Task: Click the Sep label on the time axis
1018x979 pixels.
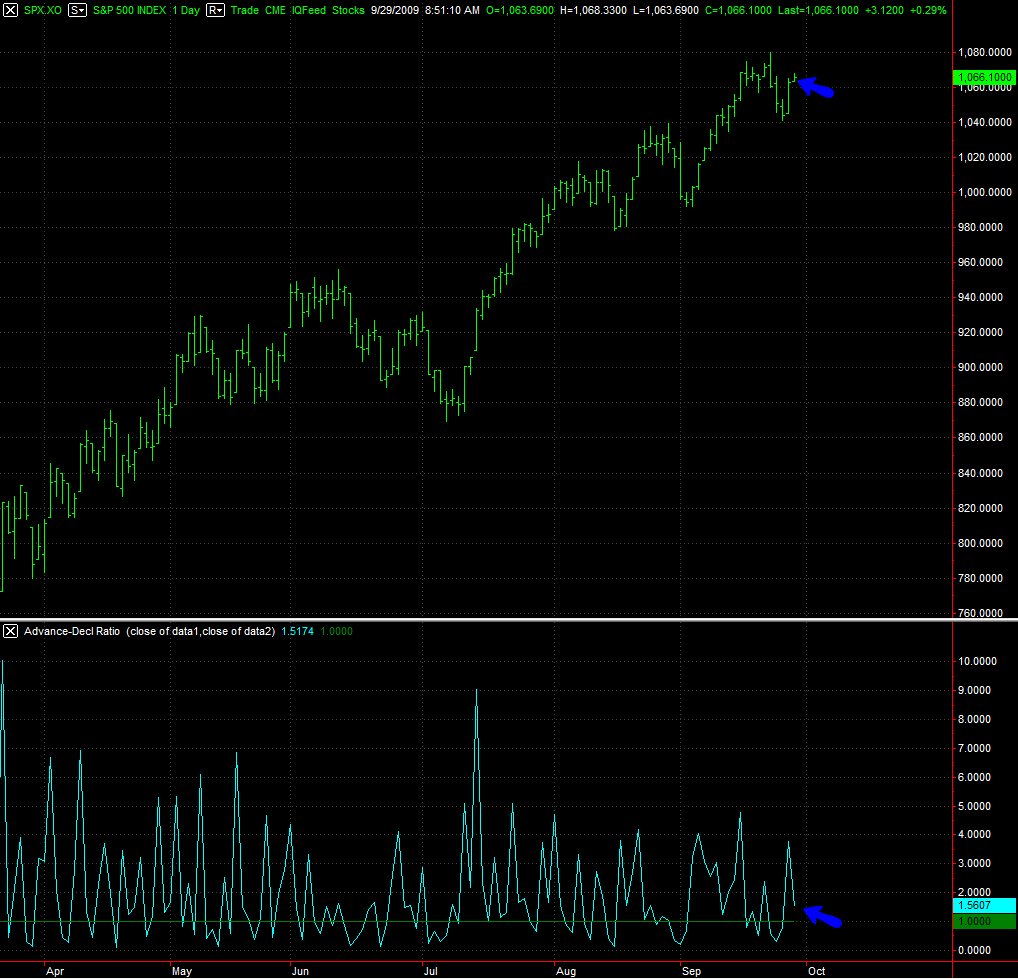Action: click(690, 970)
